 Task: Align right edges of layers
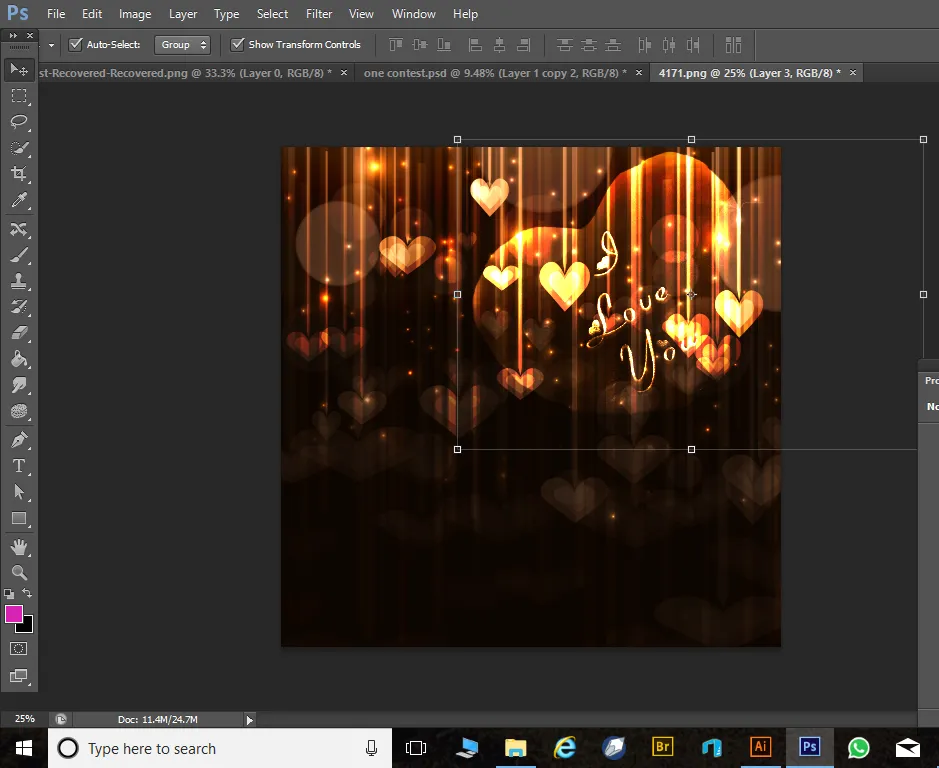(x=523, y=45)
